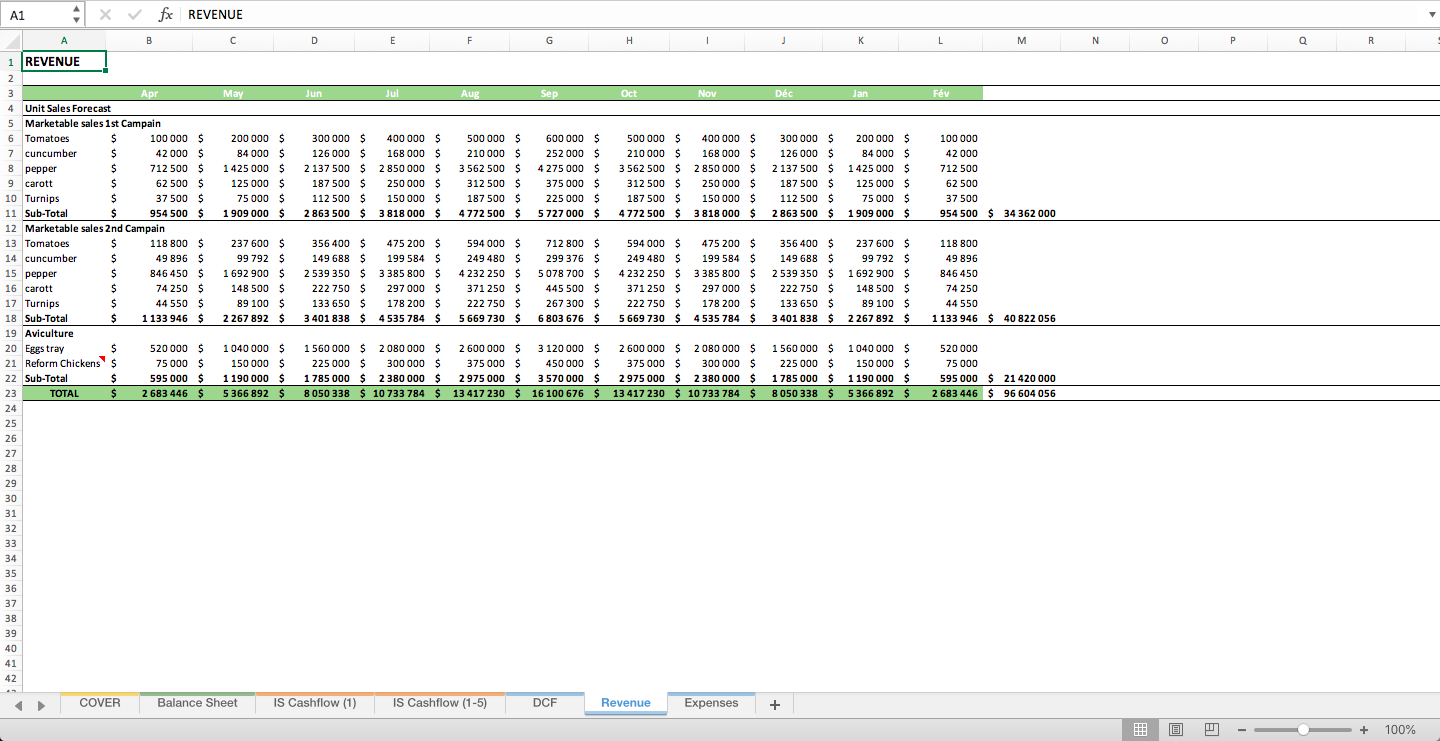The image size is (1440, 741).
Task: Click Marketable sales 1st Campain cell
Action: point(93,123)
